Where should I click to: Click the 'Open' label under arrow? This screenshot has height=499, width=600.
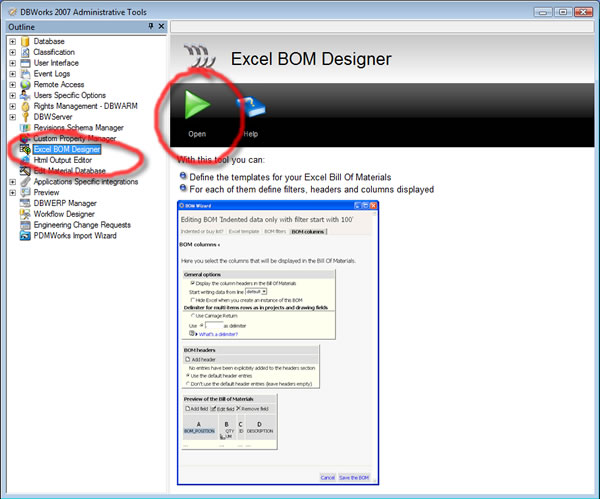(x=197, y=134)
